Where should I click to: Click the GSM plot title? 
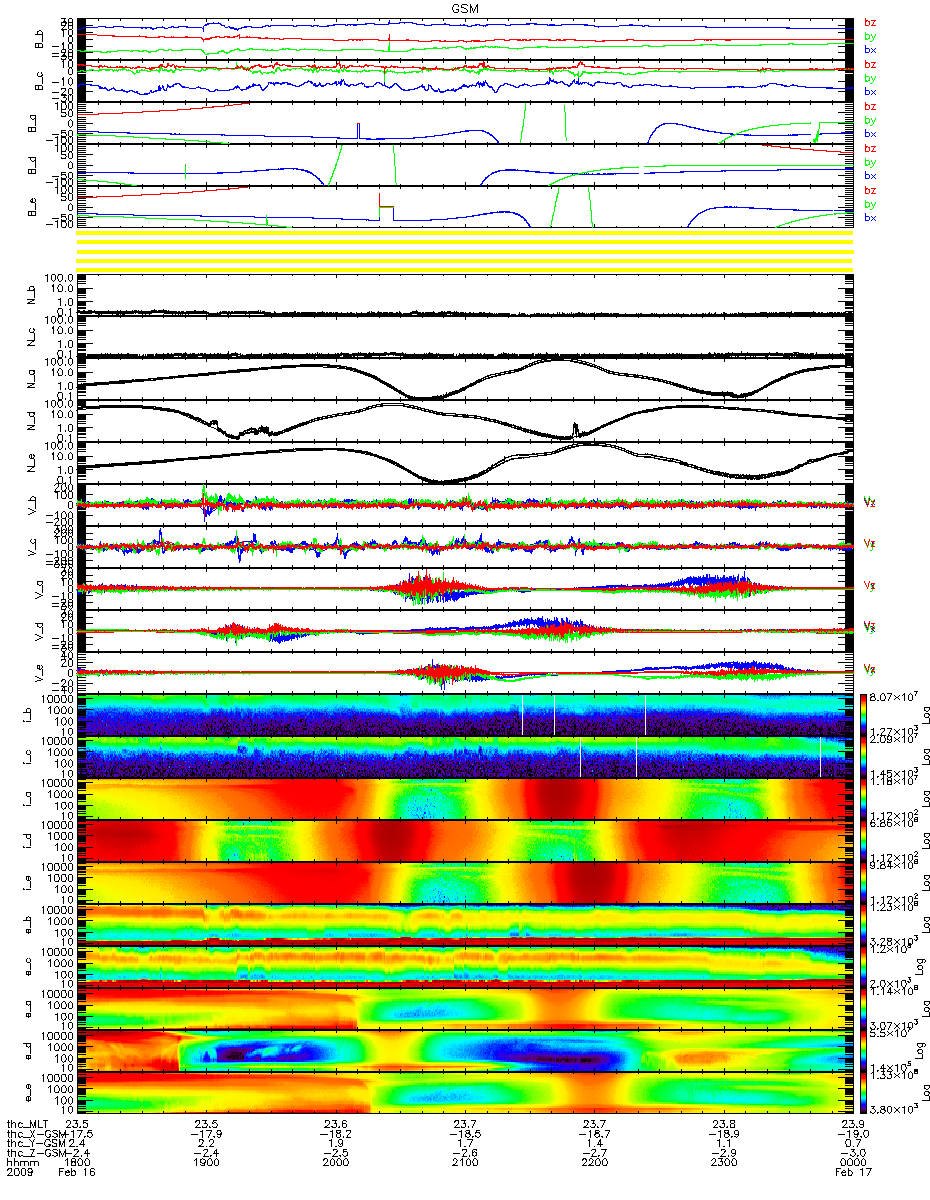pos(463,7)
